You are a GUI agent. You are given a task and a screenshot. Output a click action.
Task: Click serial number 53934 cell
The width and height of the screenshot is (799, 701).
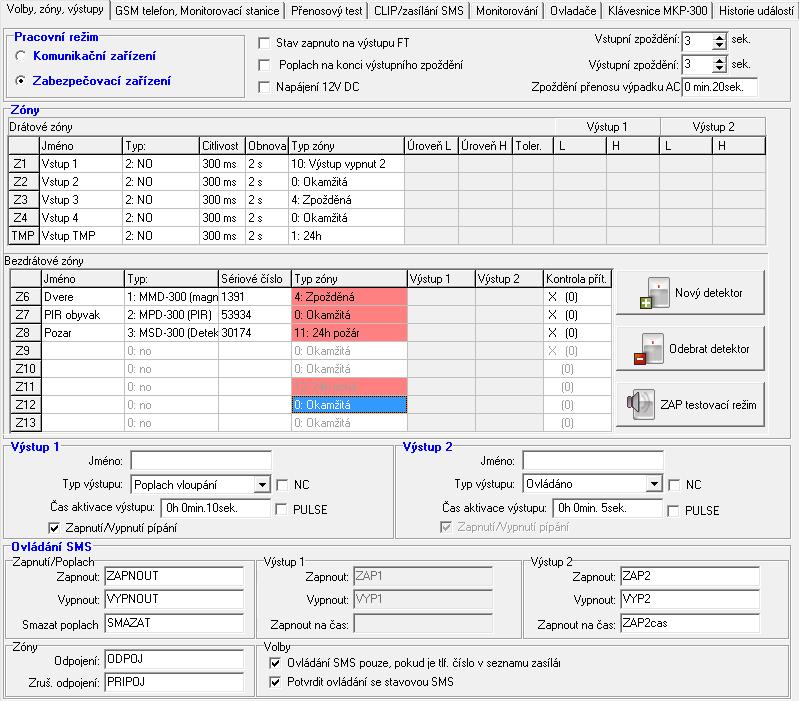[x=255, y=315]
